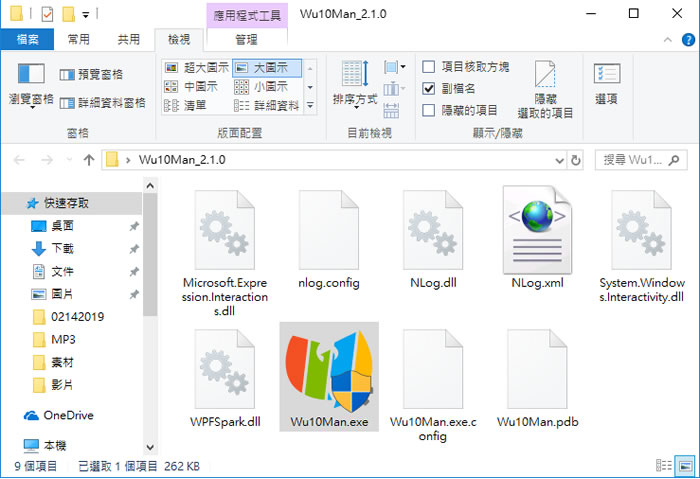
Task: Click the 瀏覽窗格 navigation pane button
Action: click(31, 85)
